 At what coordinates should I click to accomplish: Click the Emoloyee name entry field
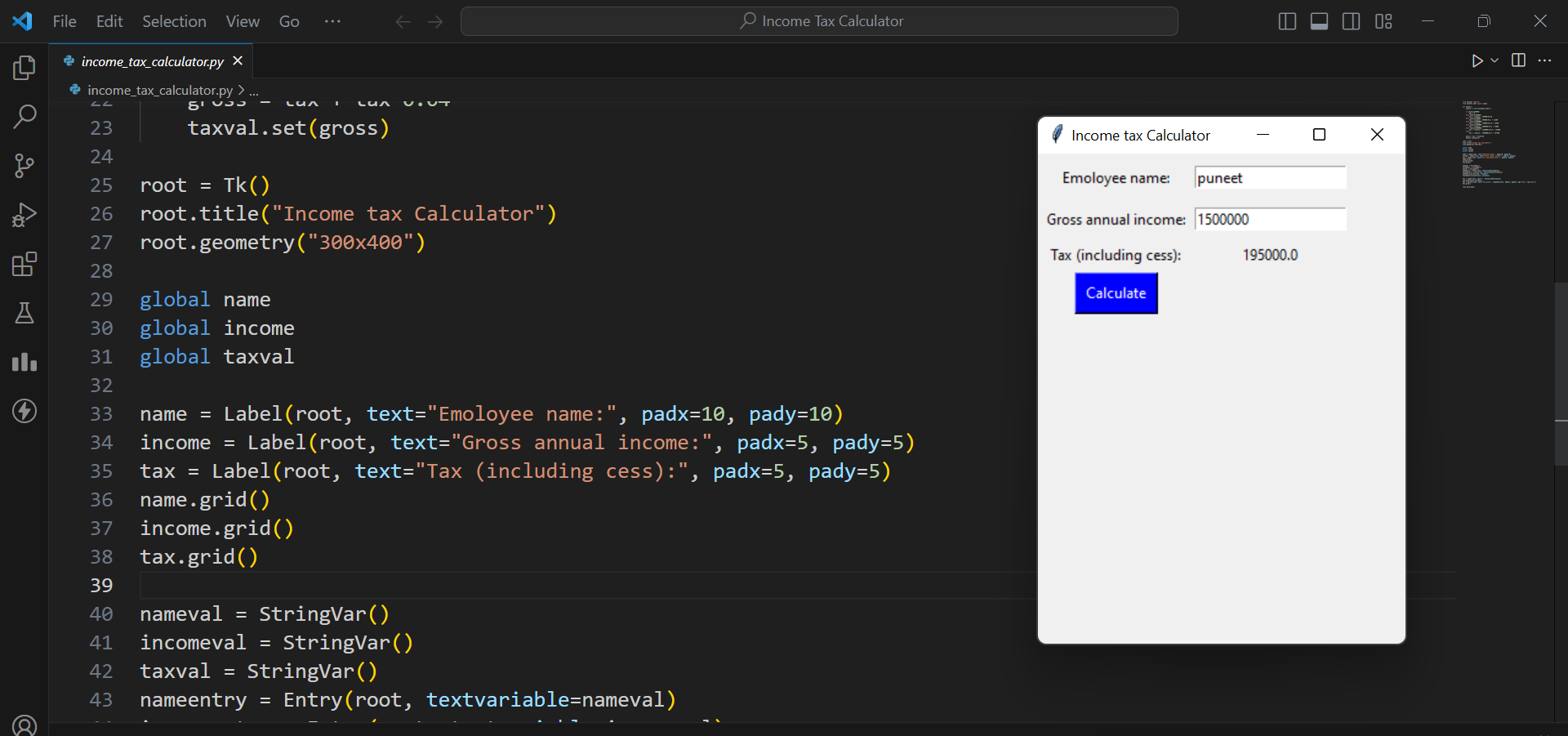1270,178
